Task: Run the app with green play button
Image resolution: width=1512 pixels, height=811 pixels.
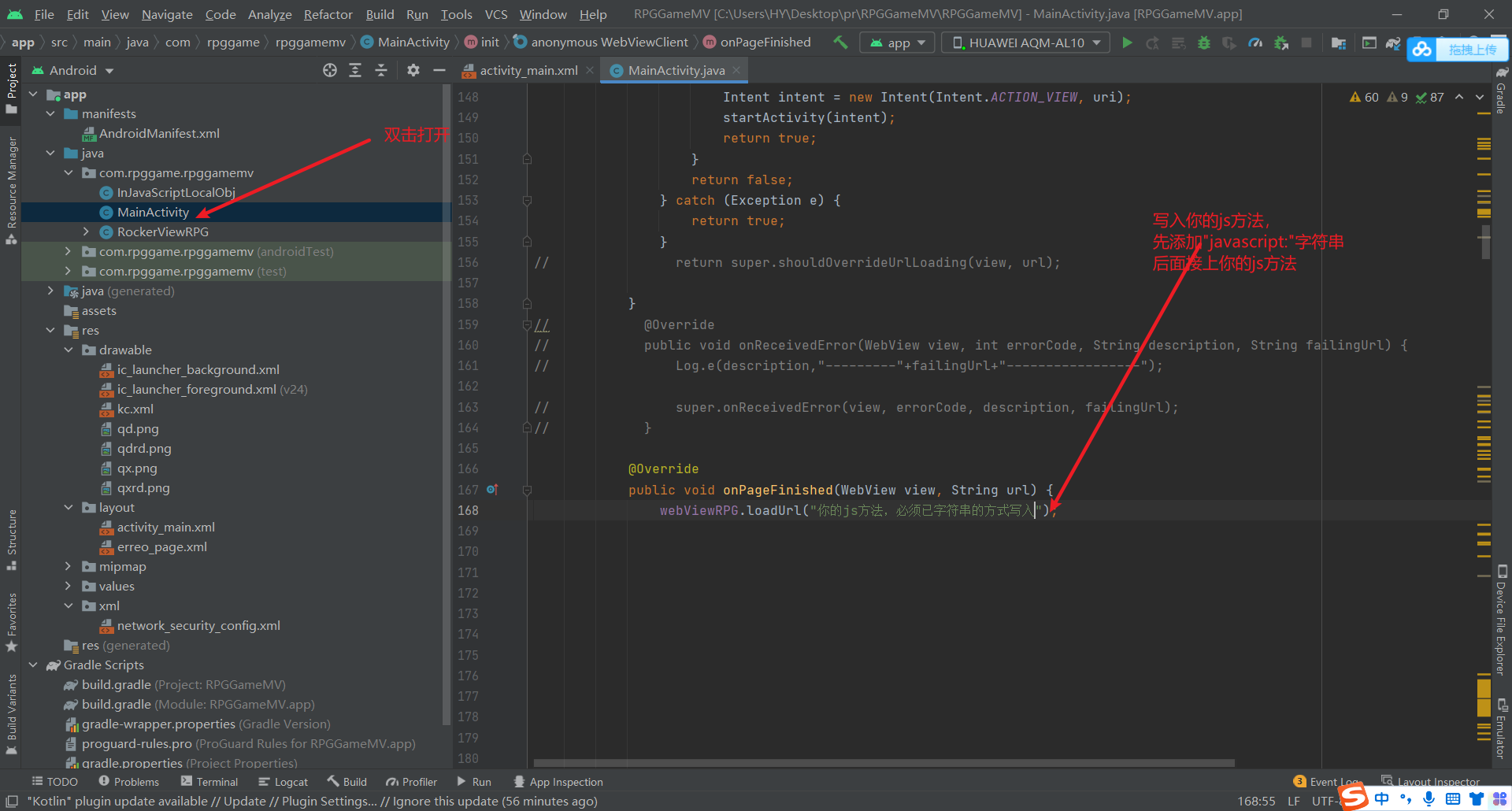Action: coord(1127,43)
